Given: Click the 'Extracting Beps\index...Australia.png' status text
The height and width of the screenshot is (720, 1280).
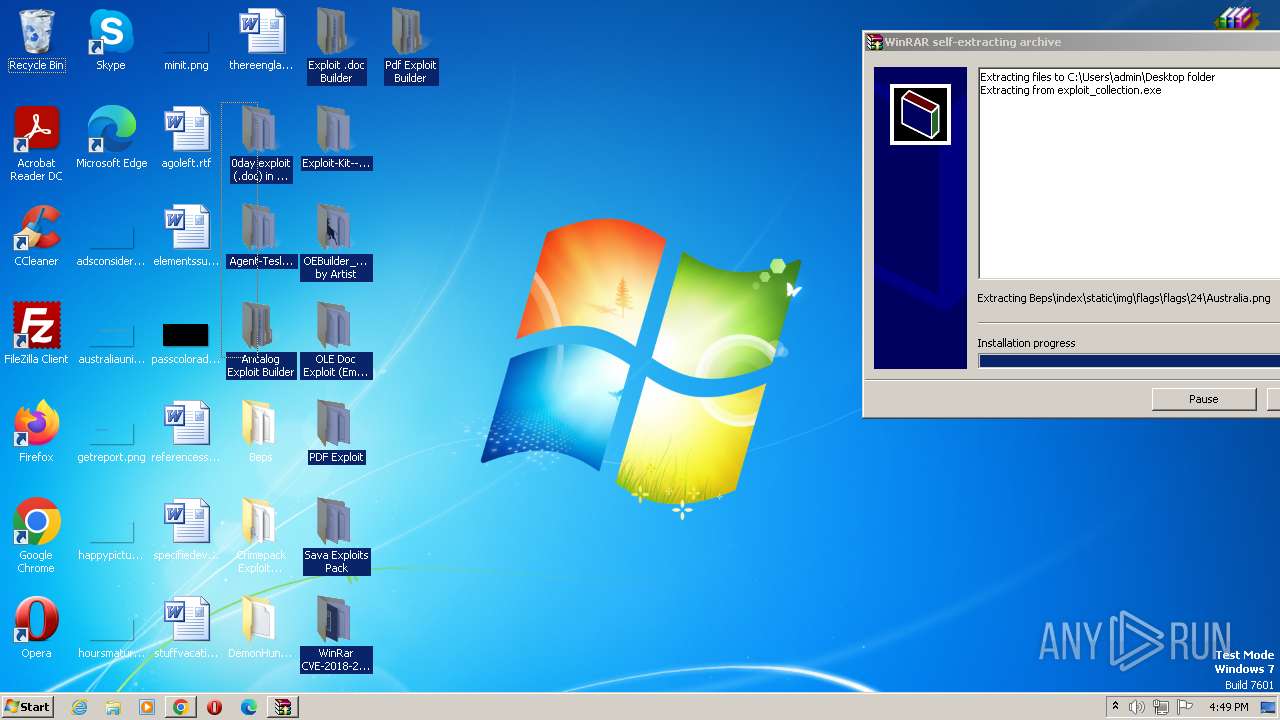Looking at the screenshot, I should point(1123,298).
